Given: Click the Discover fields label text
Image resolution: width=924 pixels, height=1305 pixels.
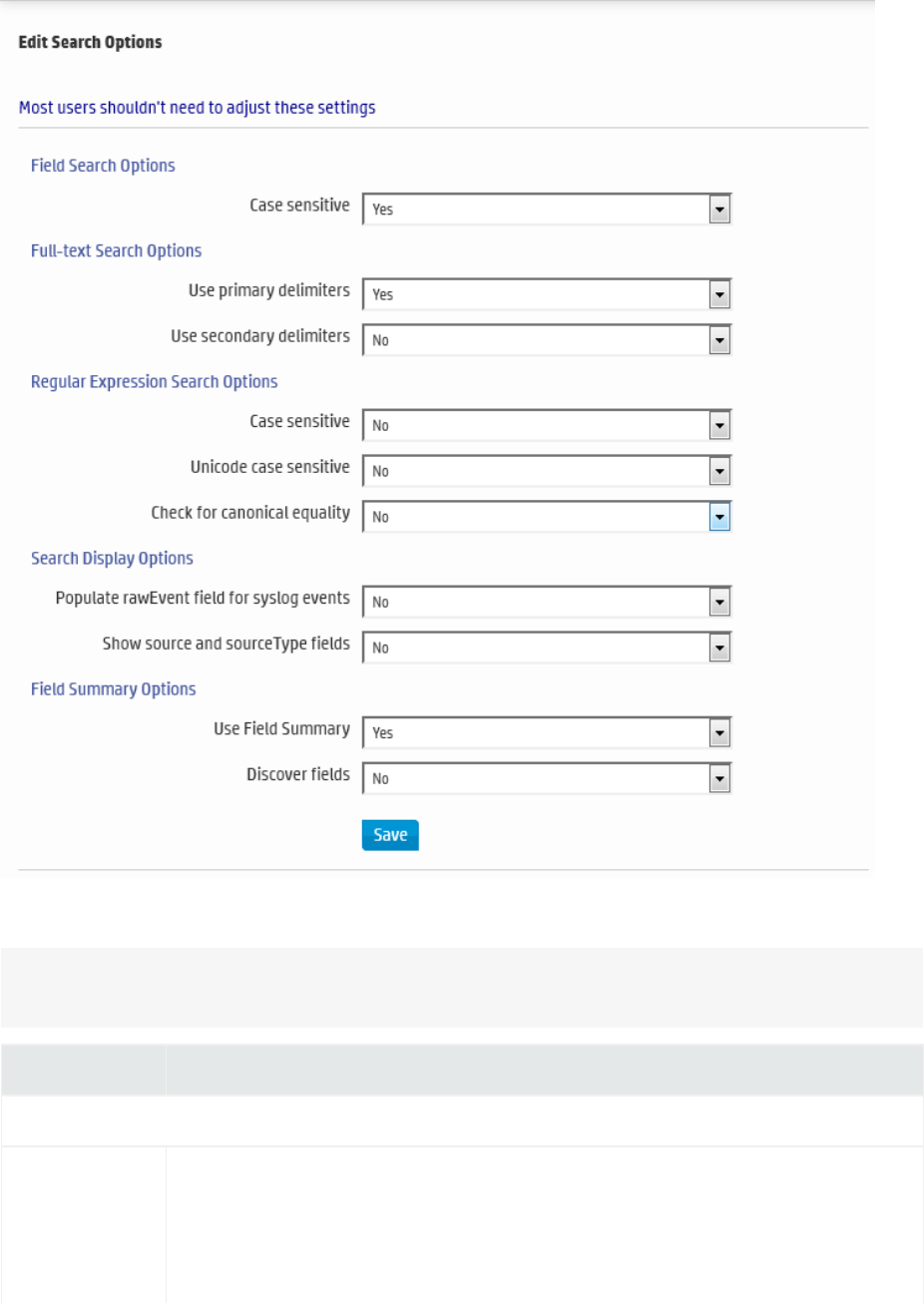Looking at the screenshot, I should pyautogui.click(x=298, y=774).
